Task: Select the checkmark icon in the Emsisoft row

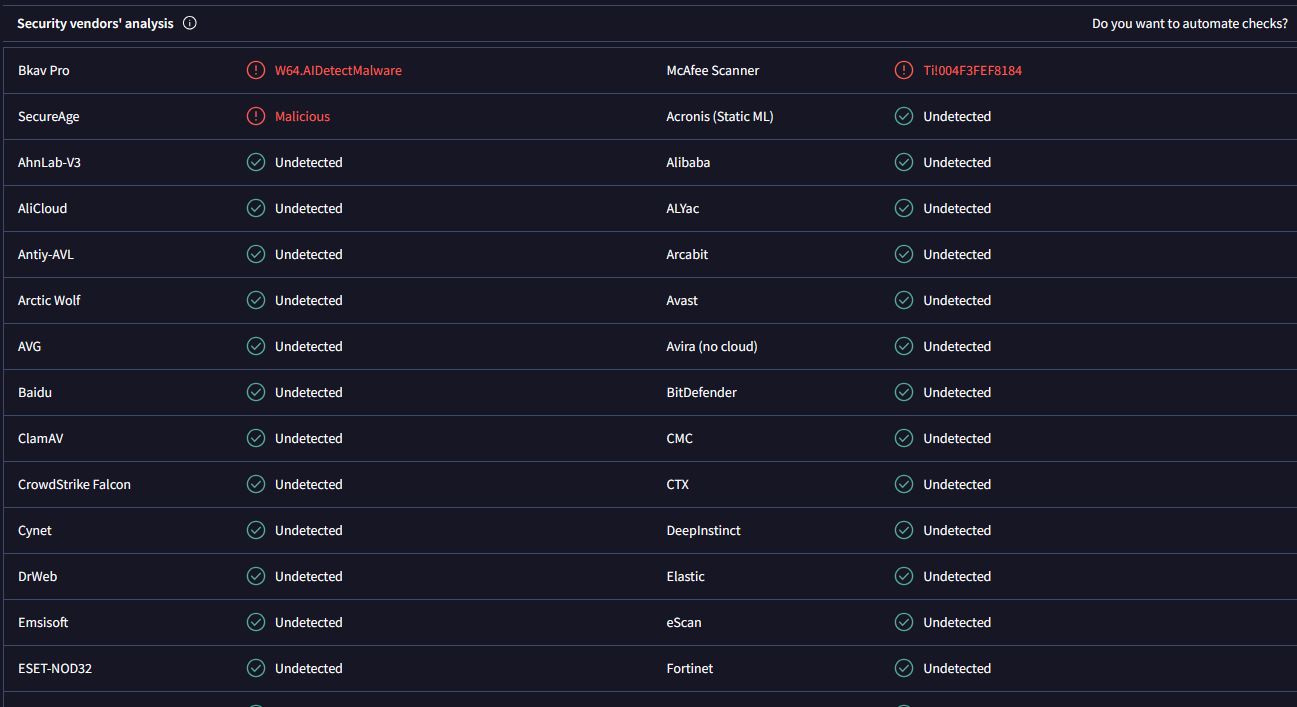Action: pos(256,622)
